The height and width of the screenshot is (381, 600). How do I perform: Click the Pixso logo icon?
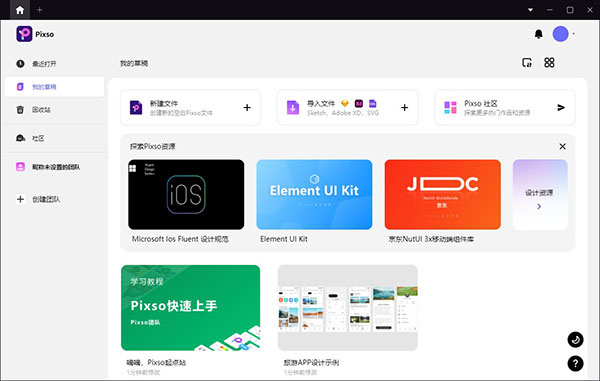(x=24, y=34)
